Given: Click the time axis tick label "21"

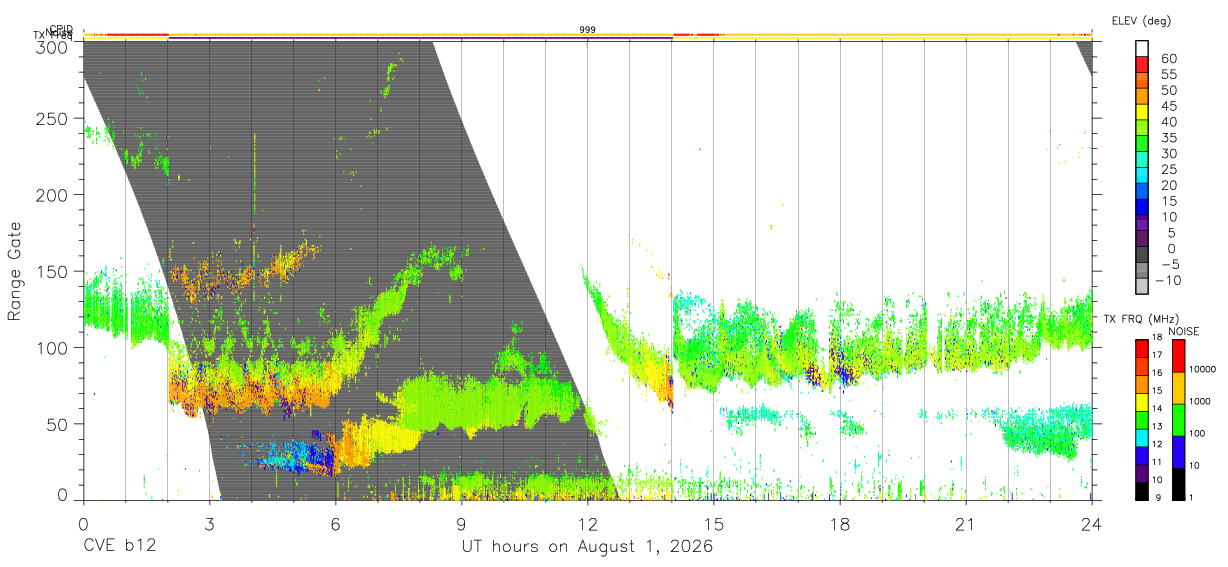Looking at the screenshot, I should tap(965, 525).
